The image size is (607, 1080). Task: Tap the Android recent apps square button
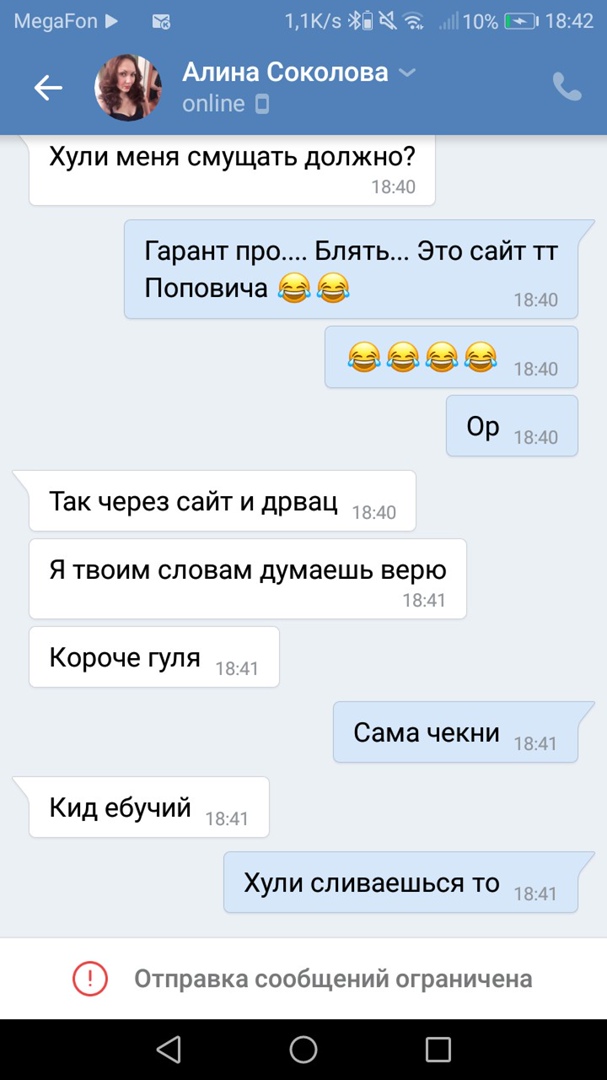click(438, 1049)
